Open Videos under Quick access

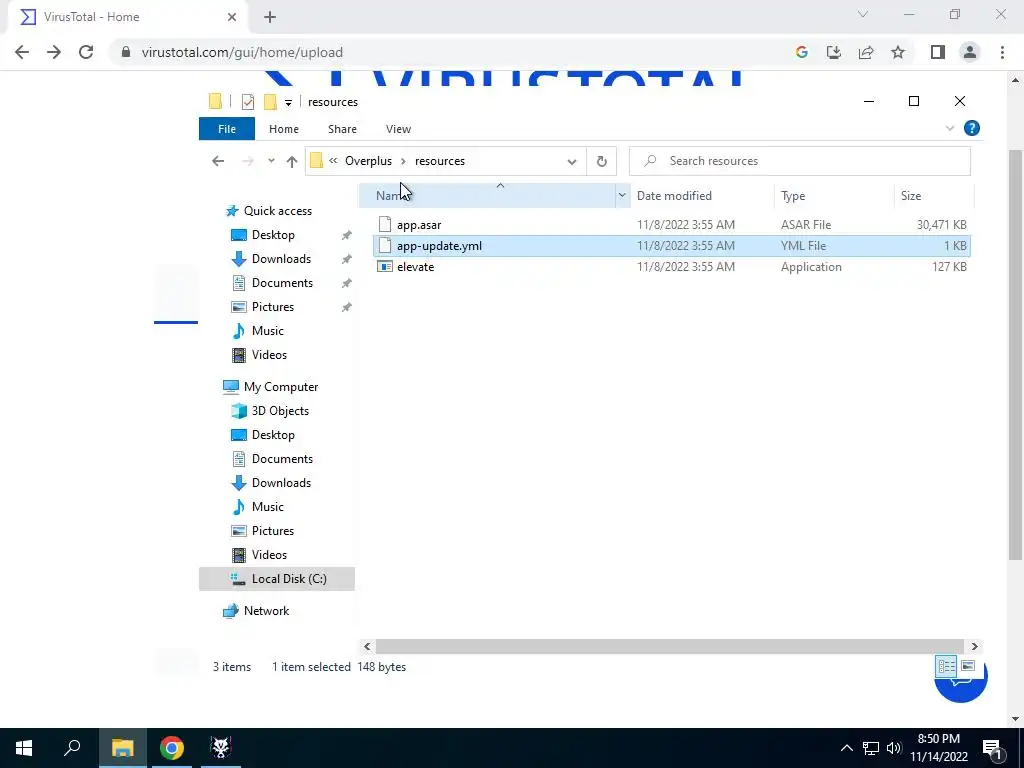pyautogui.click(x=269, y=355)
